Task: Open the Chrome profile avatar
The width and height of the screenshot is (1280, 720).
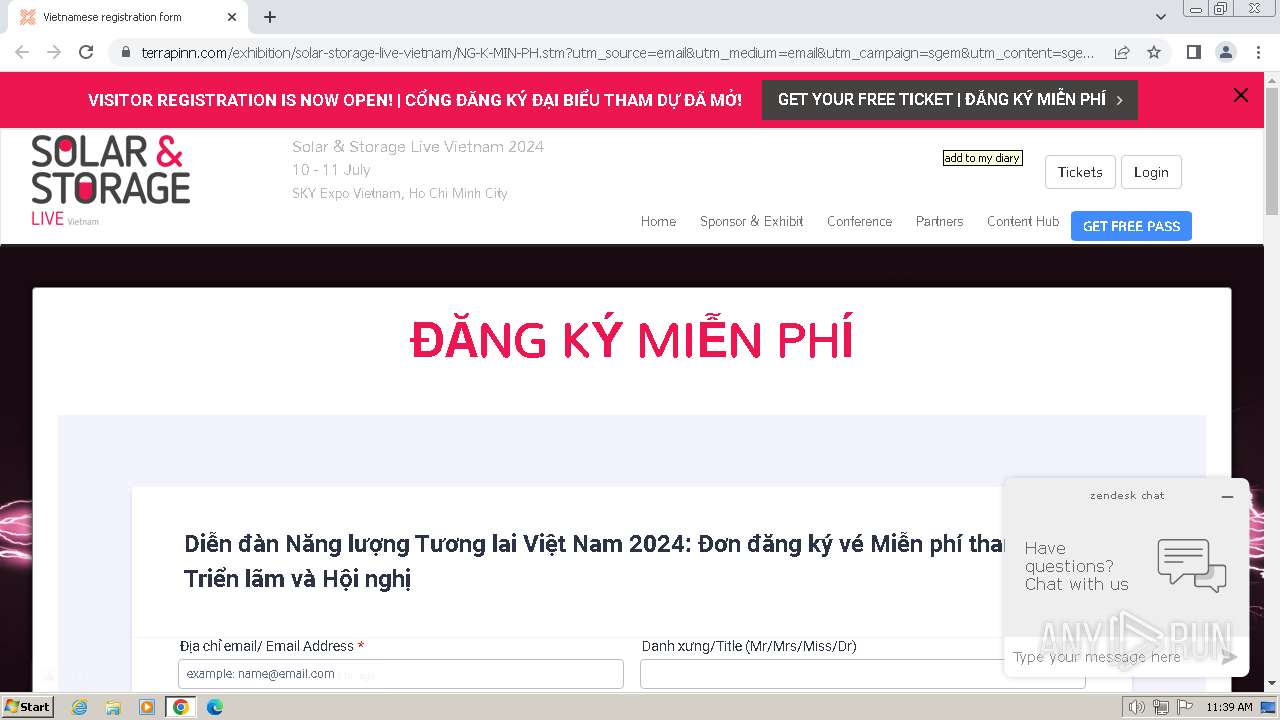Action: pos(1225,52)
